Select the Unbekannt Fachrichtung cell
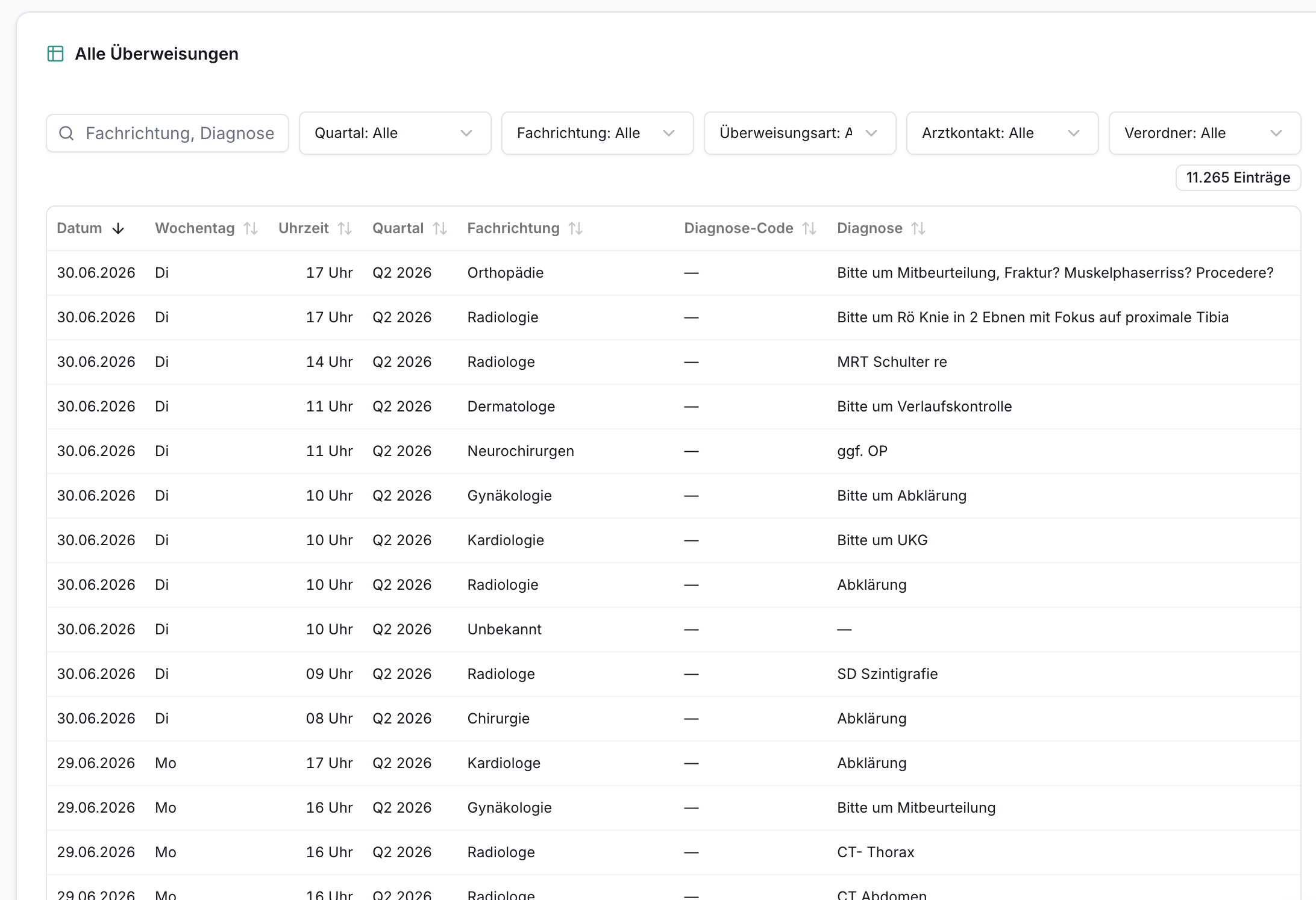The width and height of the screenshot is (1316, 900). (x=504, y=630)
